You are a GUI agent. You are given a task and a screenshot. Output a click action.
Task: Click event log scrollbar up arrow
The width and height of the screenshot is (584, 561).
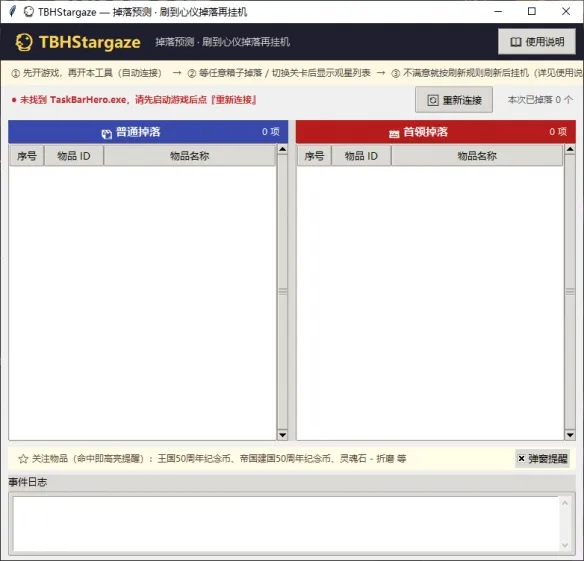pyautogui.click(x=565, y=503)
